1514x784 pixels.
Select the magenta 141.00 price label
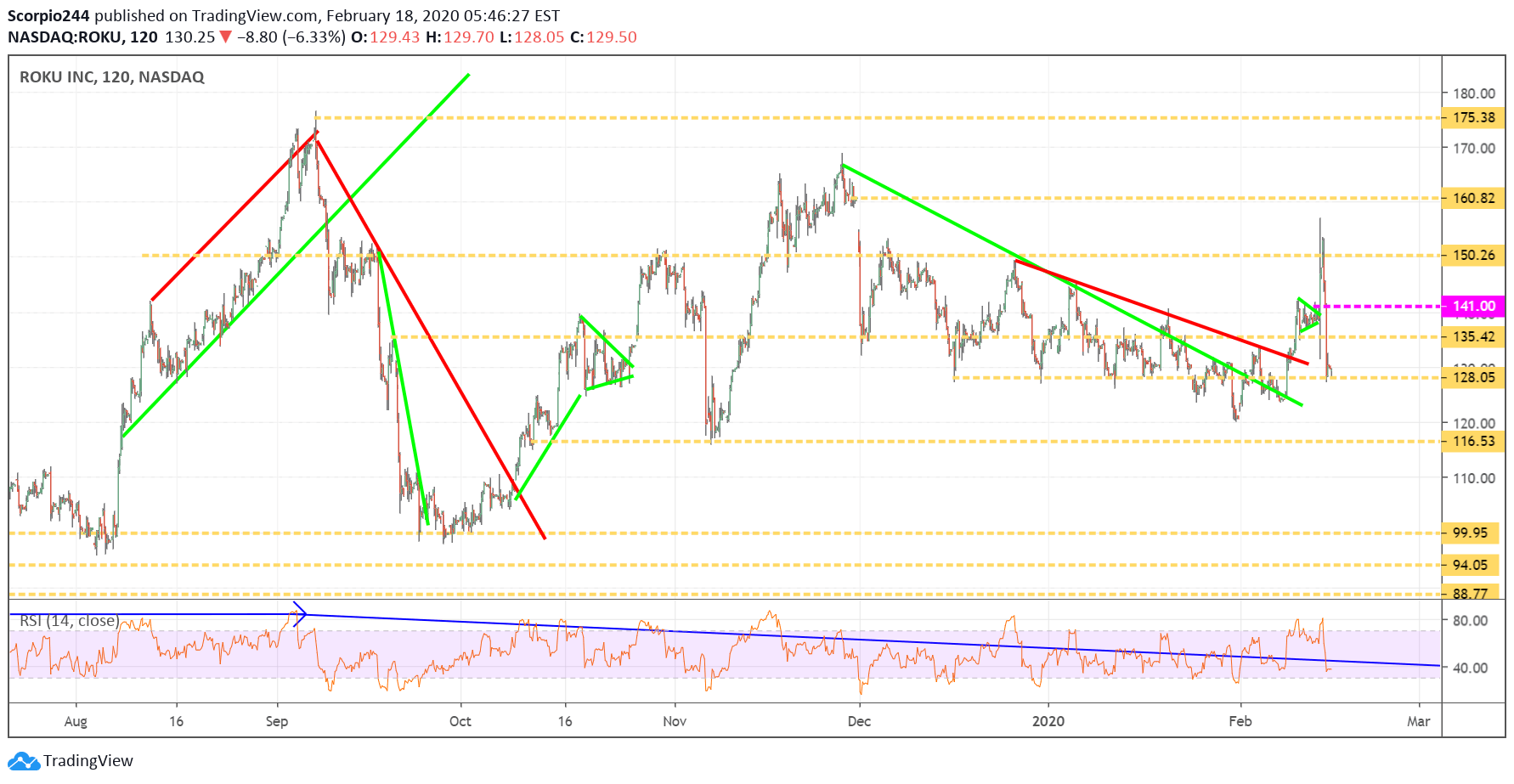coord(1473,306)
